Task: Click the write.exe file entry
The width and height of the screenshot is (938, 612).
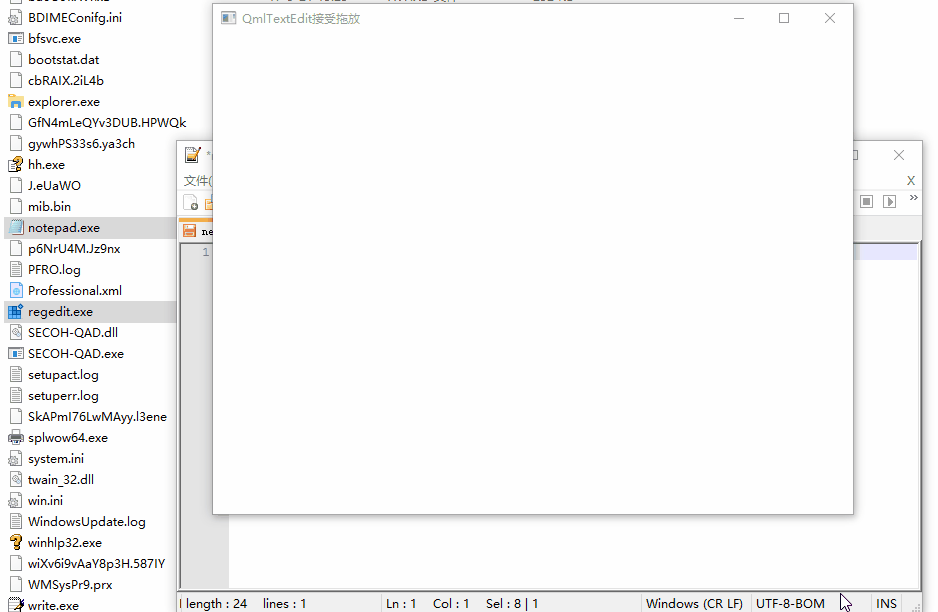Action: pos(53,605)
